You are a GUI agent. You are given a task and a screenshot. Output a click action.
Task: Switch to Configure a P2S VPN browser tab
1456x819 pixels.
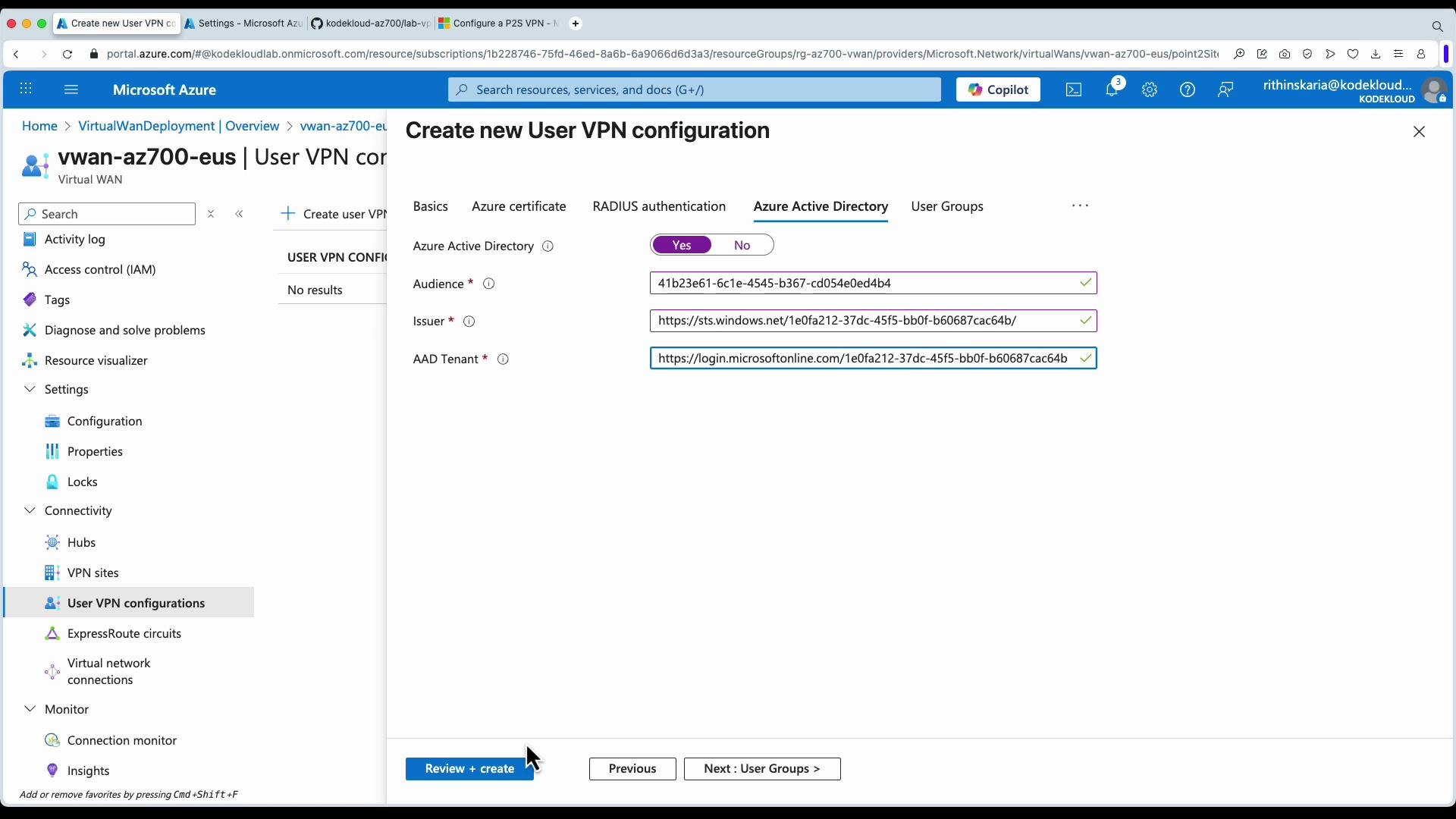click(x=497, y=24)
